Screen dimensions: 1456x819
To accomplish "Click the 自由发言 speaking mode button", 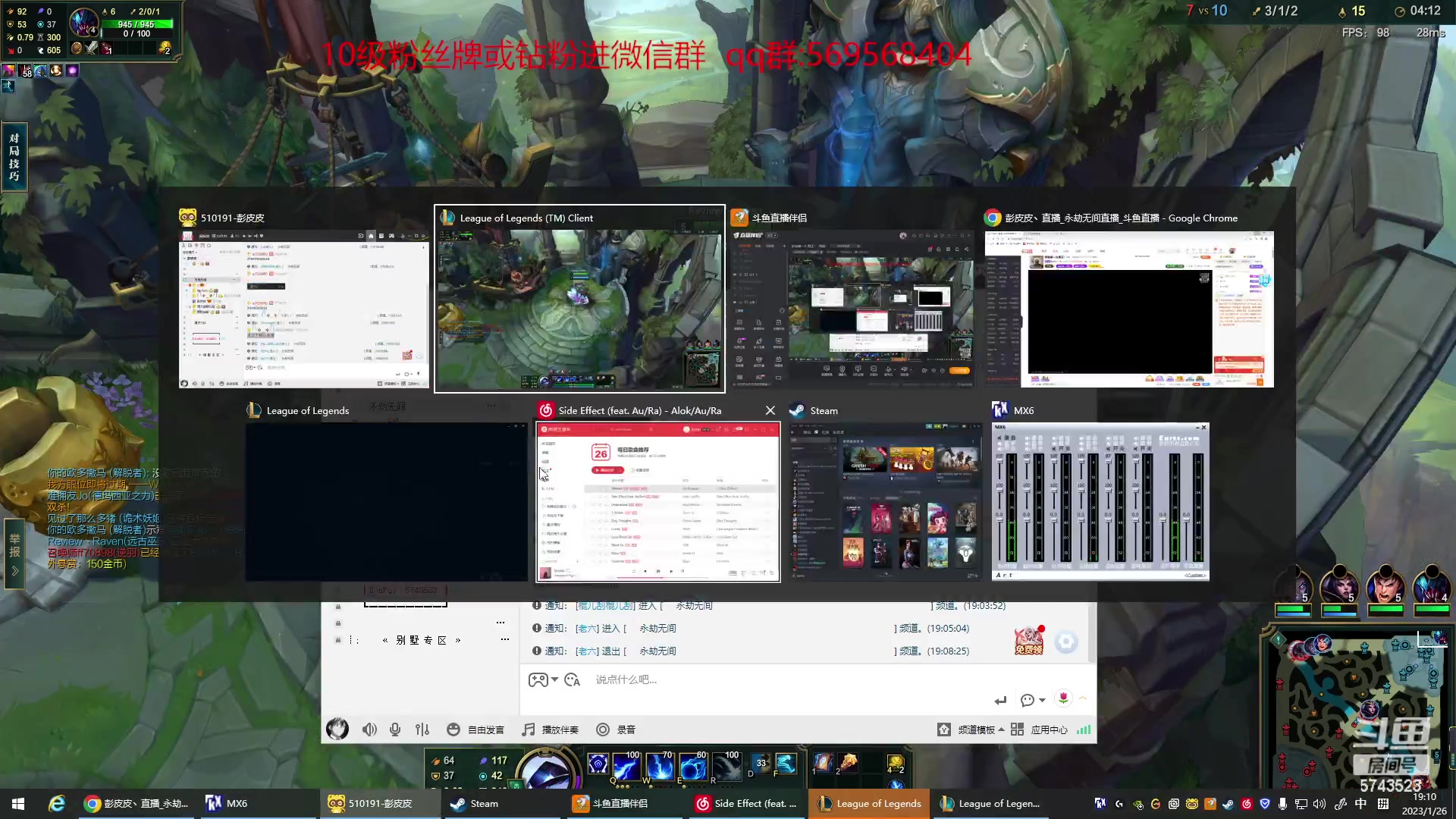I will pos(475,730).
